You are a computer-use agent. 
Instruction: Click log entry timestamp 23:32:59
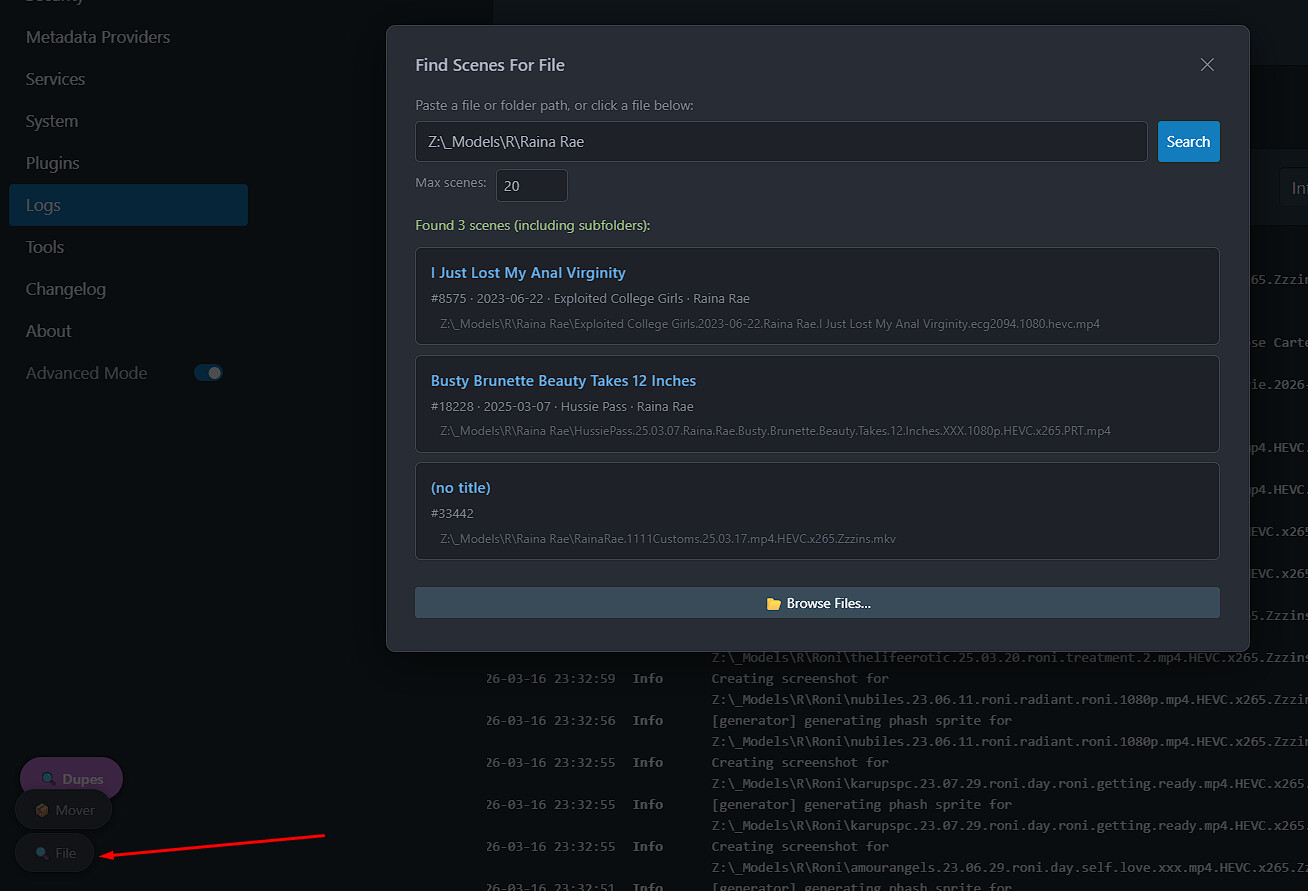pos(551,678)
